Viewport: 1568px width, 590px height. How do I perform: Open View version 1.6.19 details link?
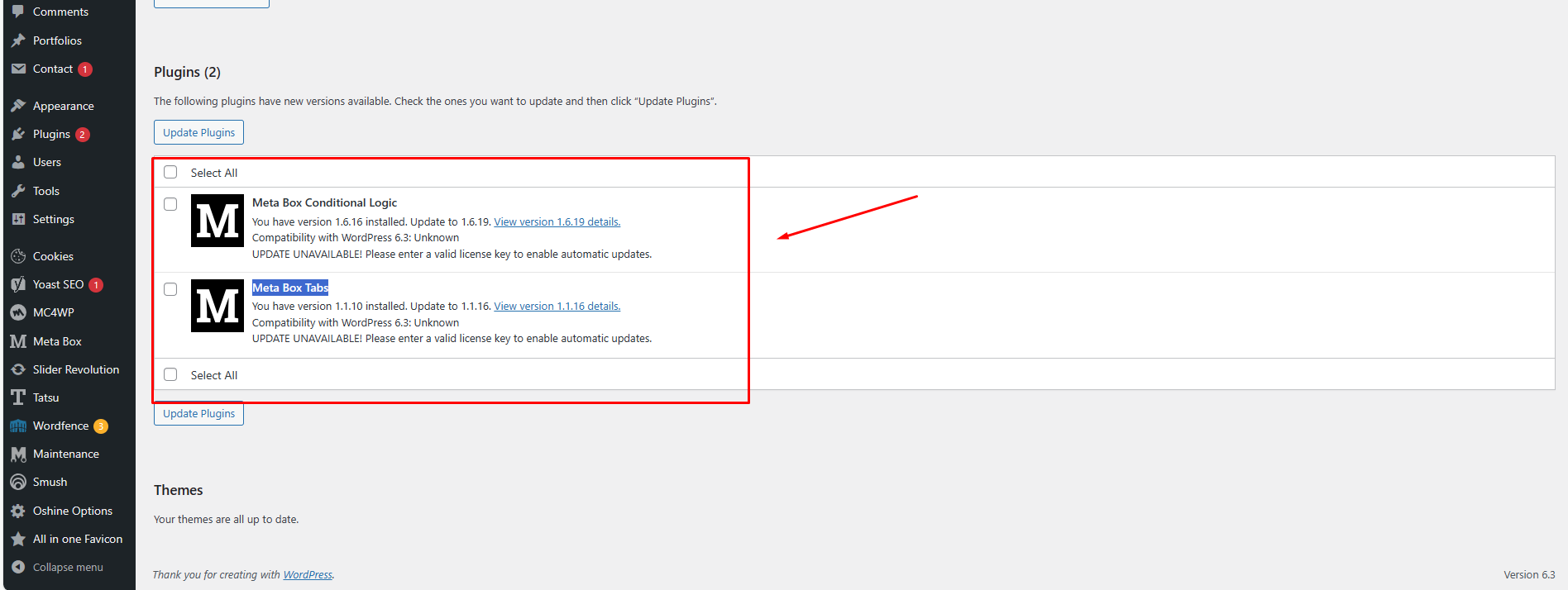[557, 221]
